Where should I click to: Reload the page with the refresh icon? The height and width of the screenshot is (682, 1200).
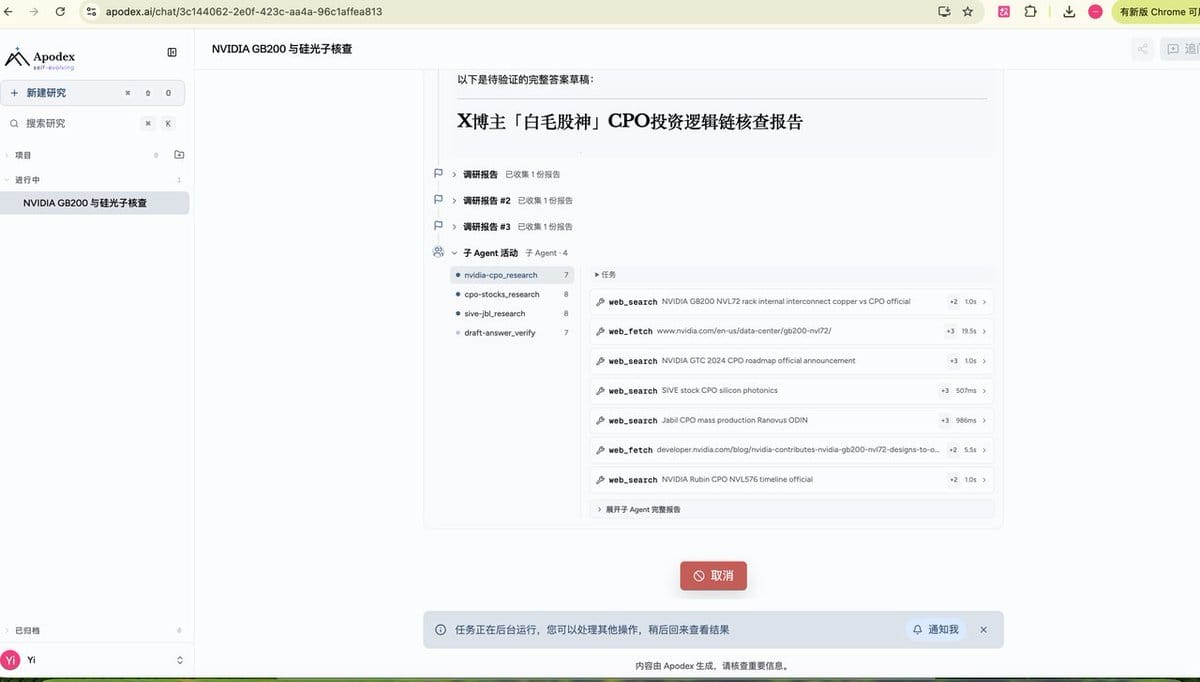click(x=61, y=12)
